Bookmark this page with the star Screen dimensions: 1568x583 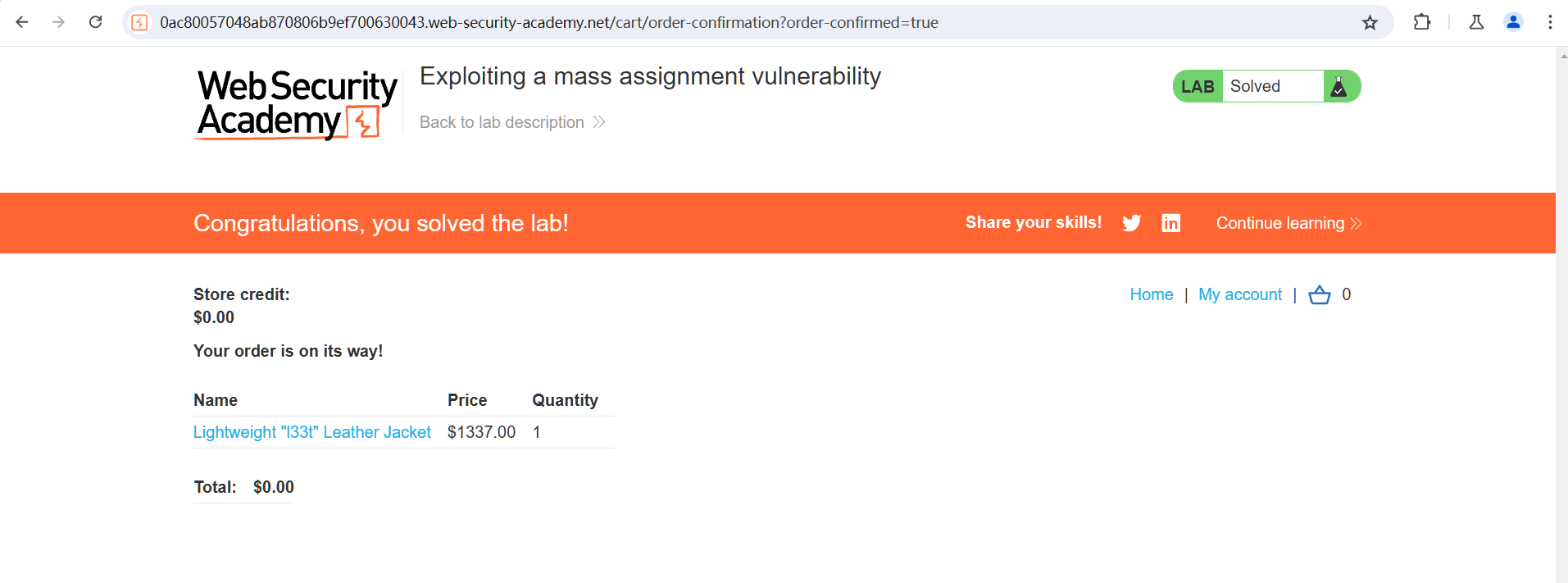(1370, 22)
